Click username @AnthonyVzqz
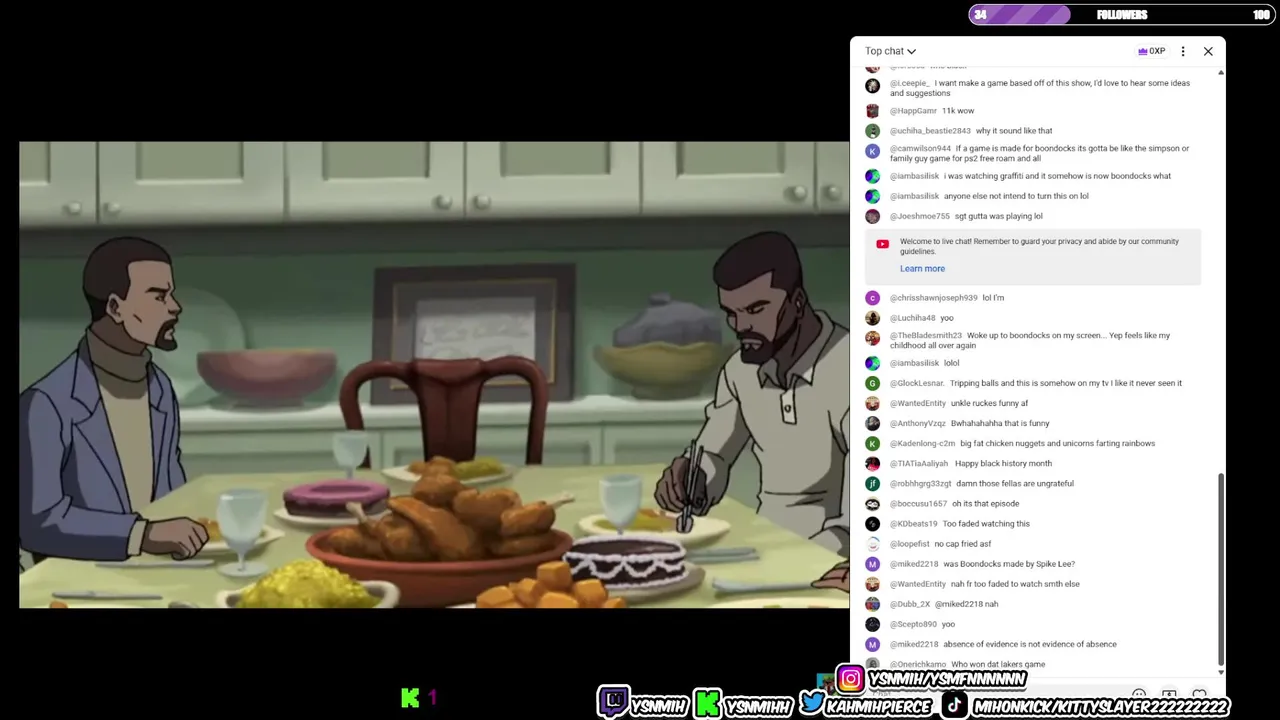The image size is (1280, 720). click(918, 423)
